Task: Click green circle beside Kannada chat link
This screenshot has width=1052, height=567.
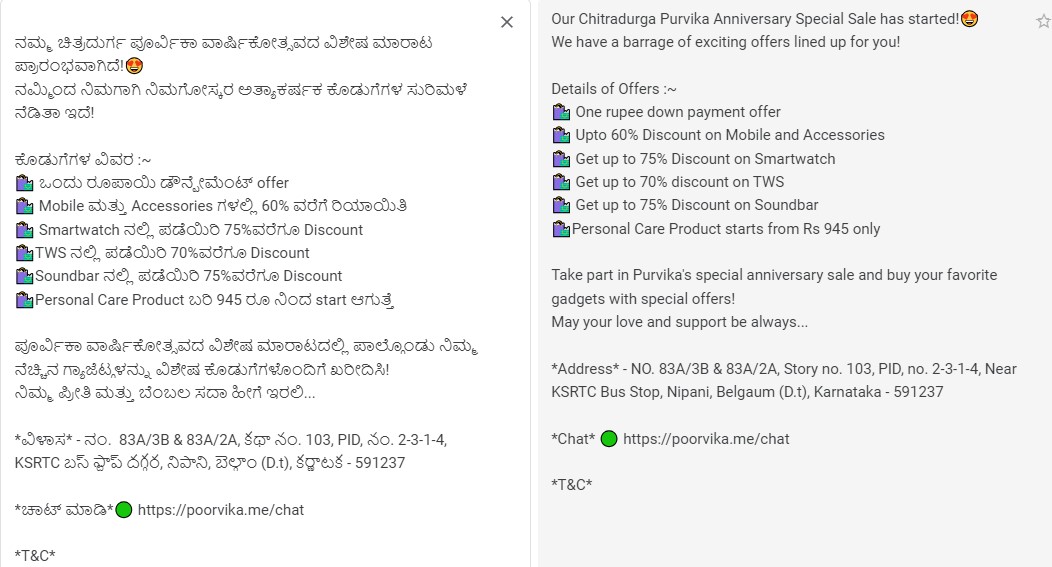Action: (124, 510)
